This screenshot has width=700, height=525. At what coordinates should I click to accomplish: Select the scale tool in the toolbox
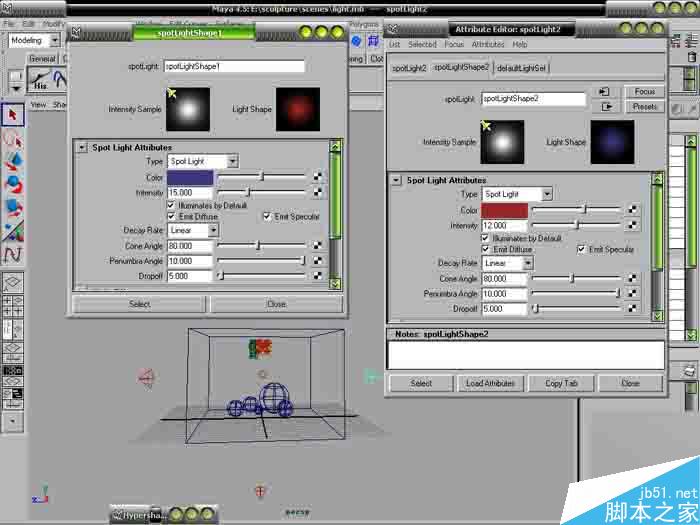point(12,208)
